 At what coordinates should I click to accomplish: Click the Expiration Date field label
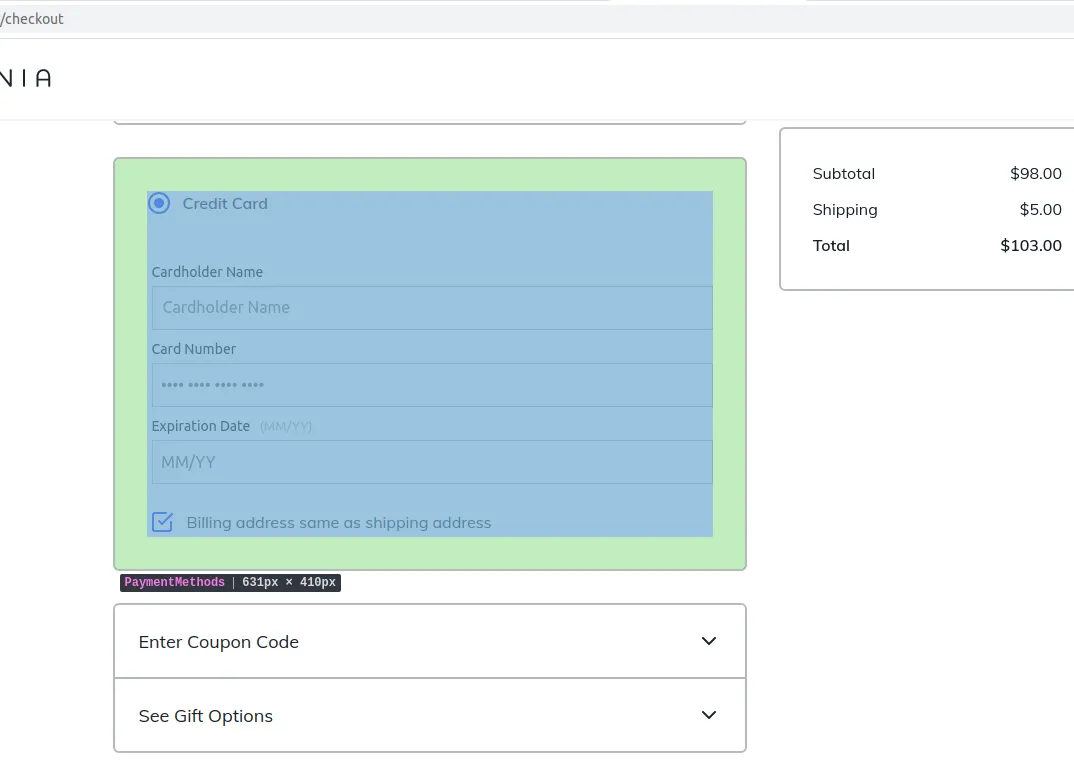[201, 426]
